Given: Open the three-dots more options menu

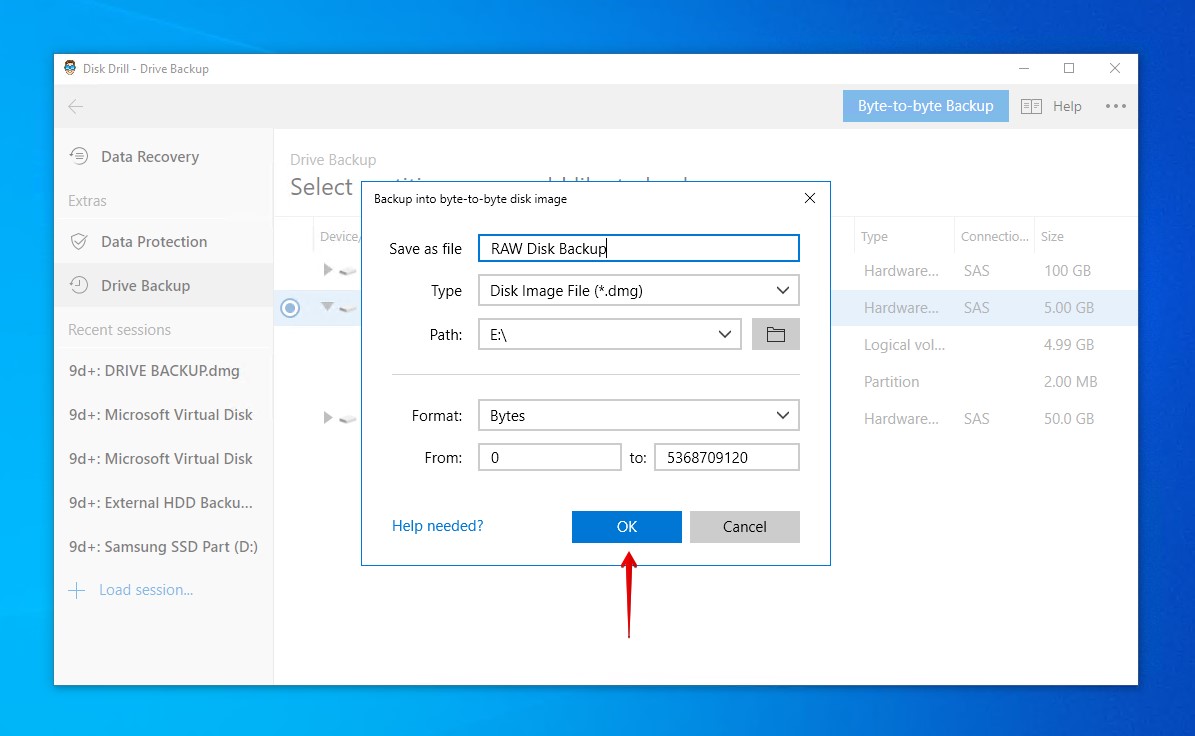Looking at the screenshot, I should 1116,107.
